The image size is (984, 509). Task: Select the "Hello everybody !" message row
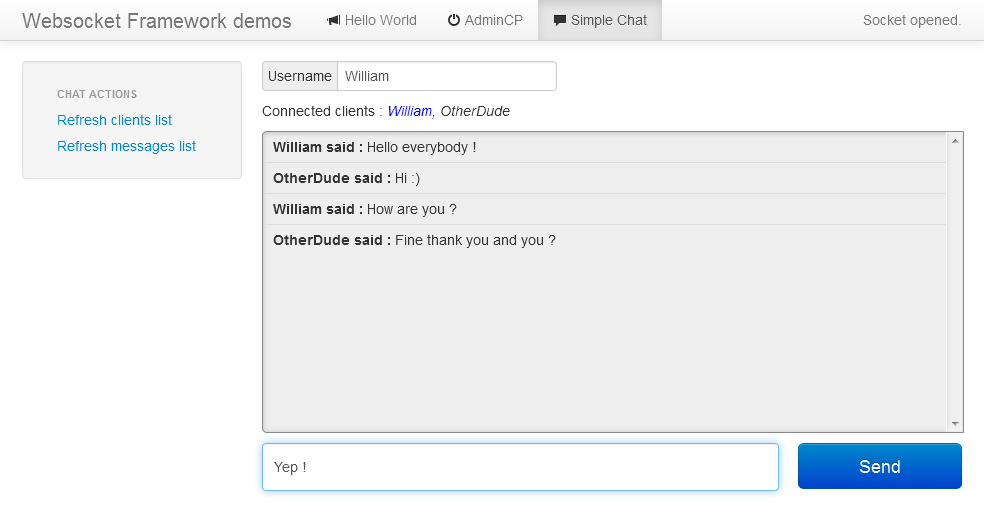pyautogui.click(x=605, y=147)
